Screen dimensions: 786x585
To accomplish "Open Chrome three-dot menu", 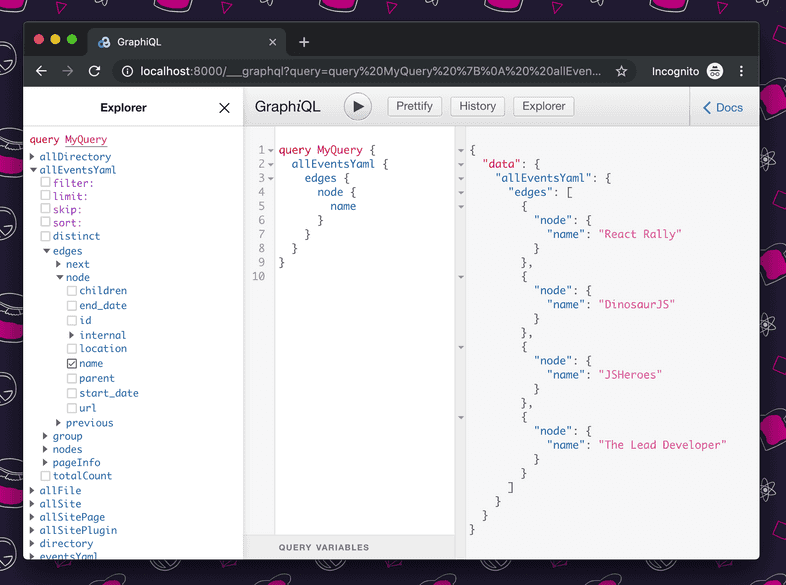I will [x=741, y=71].
